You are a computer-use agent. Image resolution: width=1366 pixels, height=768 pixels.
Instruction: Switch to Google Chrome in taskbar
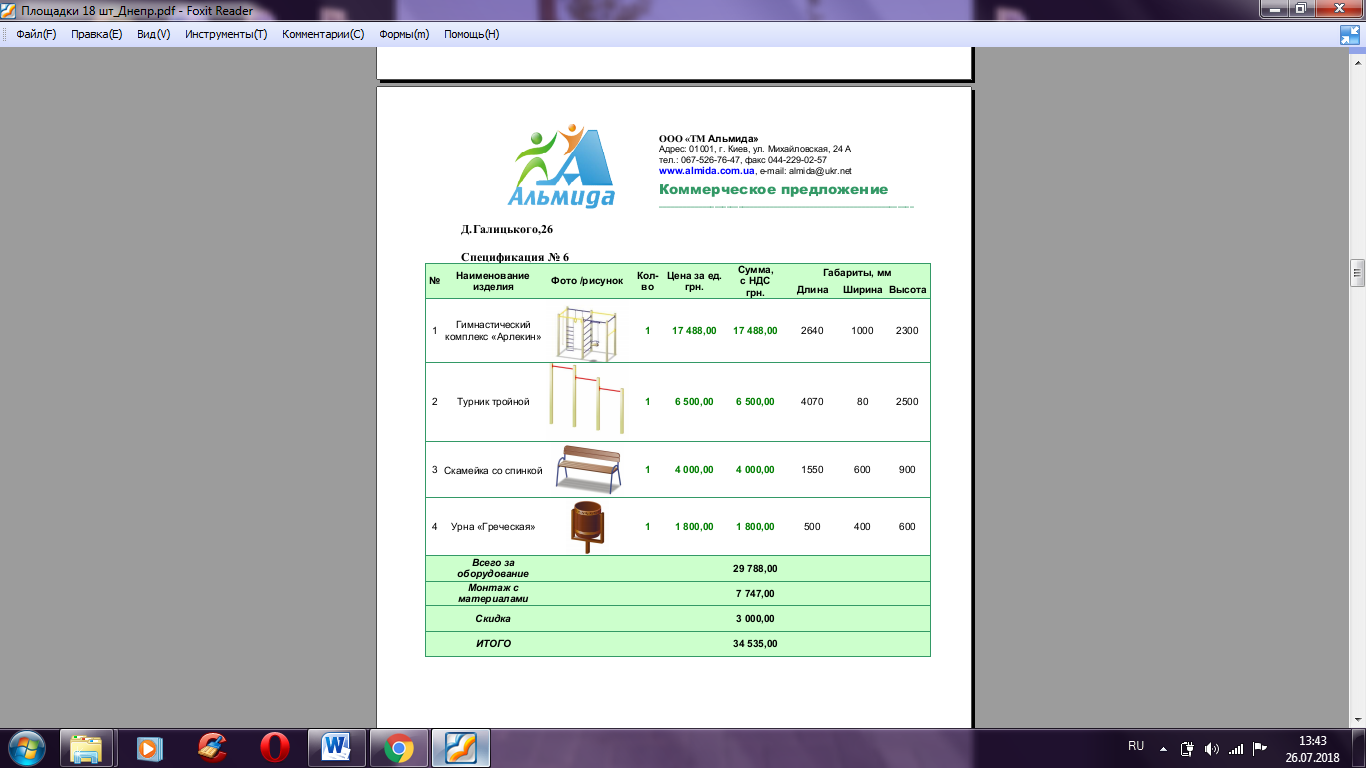pyautogui.click(x=398, y=747)
